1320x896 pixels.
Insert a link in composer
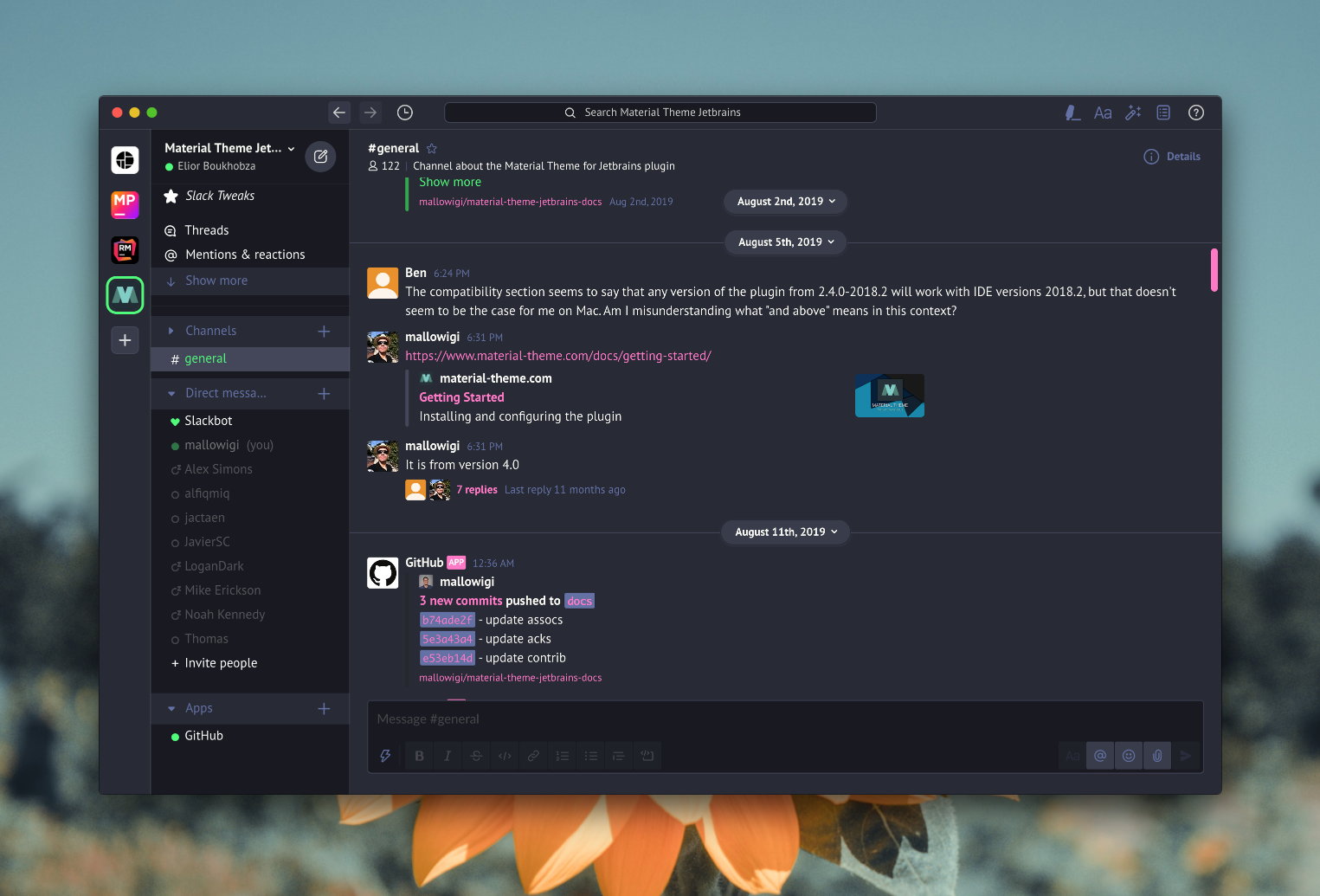533,756
